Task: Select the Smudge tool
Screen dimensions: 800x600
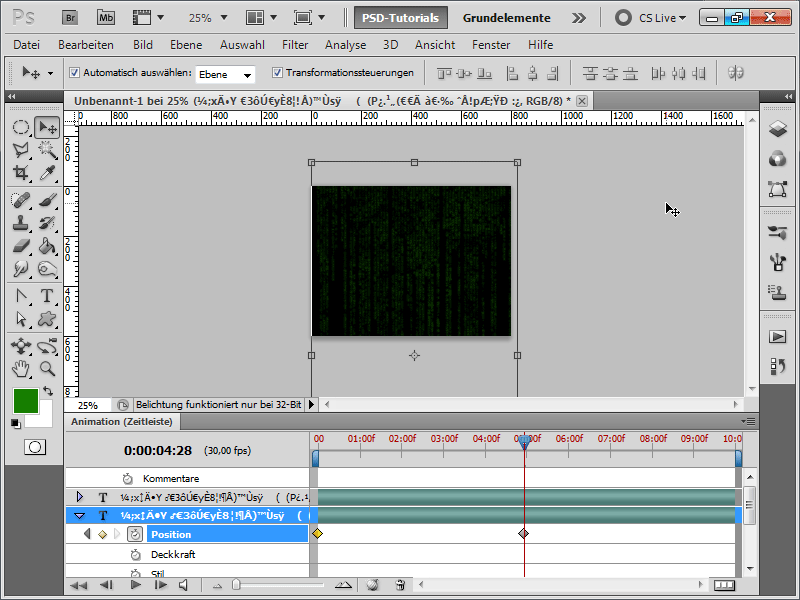Action: 20,268
